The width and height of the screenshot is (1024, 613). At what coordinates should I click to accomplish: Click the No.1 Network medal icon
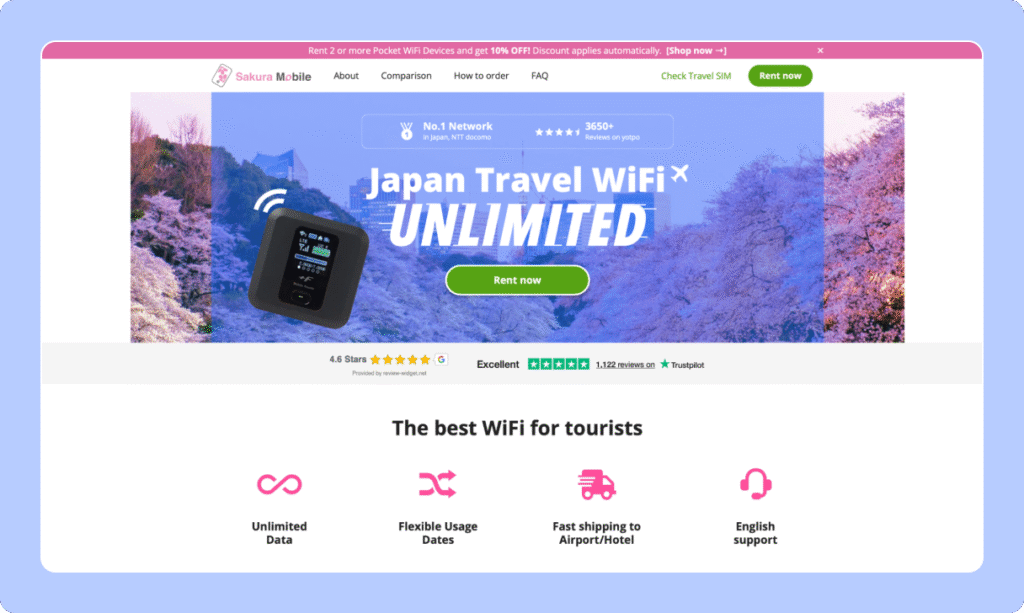click(406, 131)
